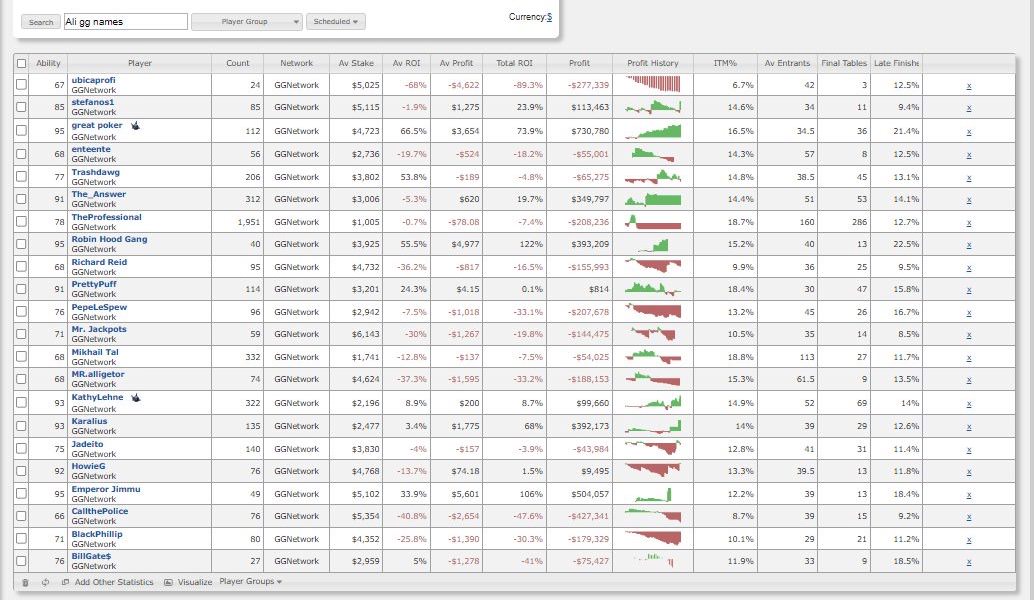Click the trash delete icon below the table
The height and width of the screenshot is (600, 1034).
[25, 582]
